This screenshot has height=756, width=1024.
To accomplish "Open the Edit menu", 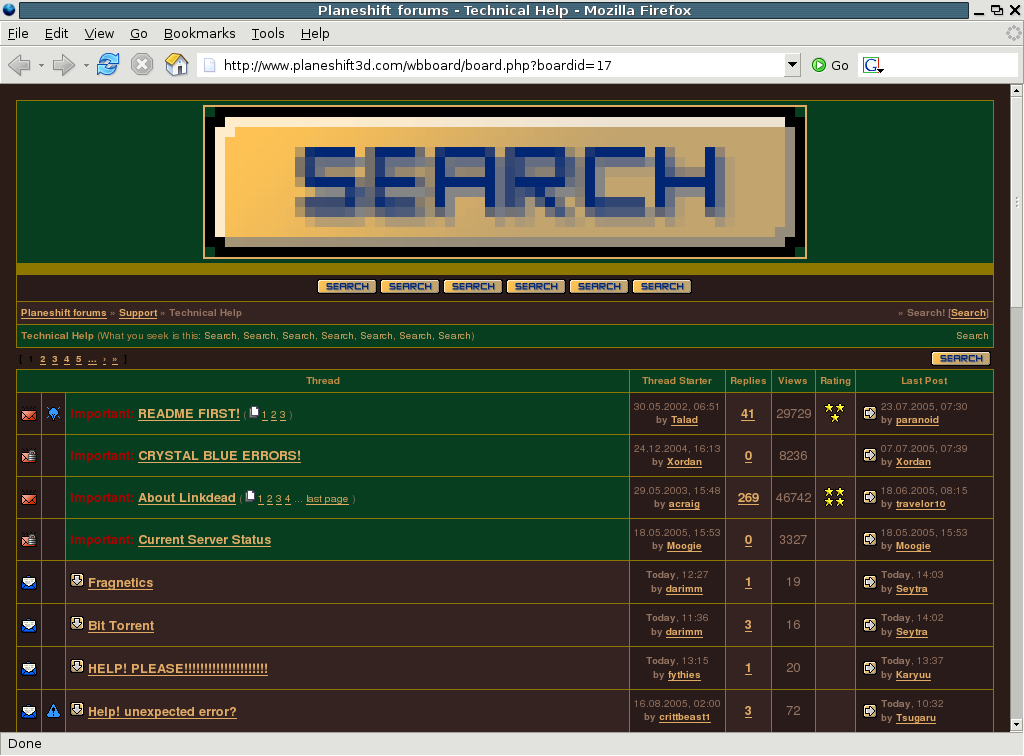I will pyautogui.click(x=56, y=33).
